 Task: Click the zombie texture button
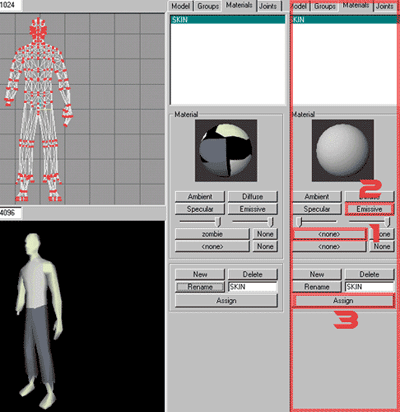pos(212,234)
